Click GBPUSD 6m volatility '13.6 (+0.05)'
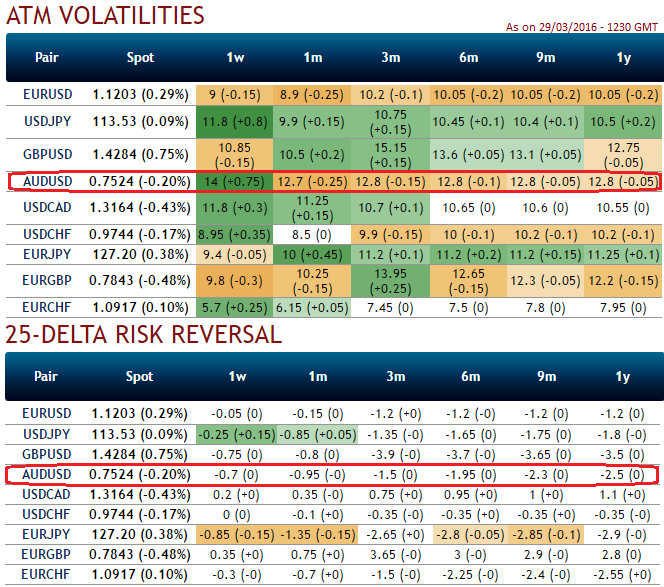664x587 pixels. [468, 155]
